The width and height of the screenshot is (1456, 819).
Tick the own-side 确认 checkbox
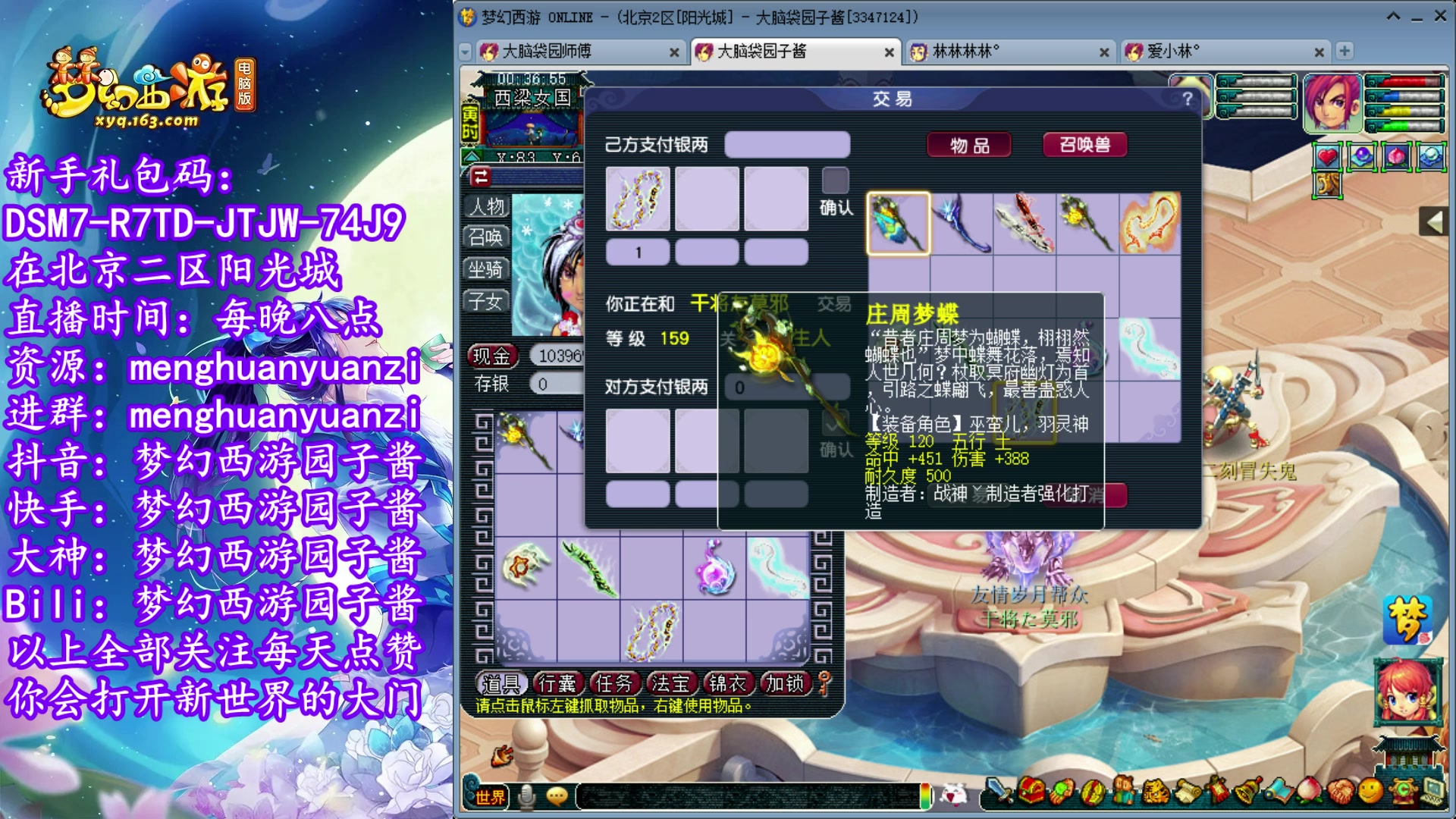pyautogui.click(x=835, y=180)
